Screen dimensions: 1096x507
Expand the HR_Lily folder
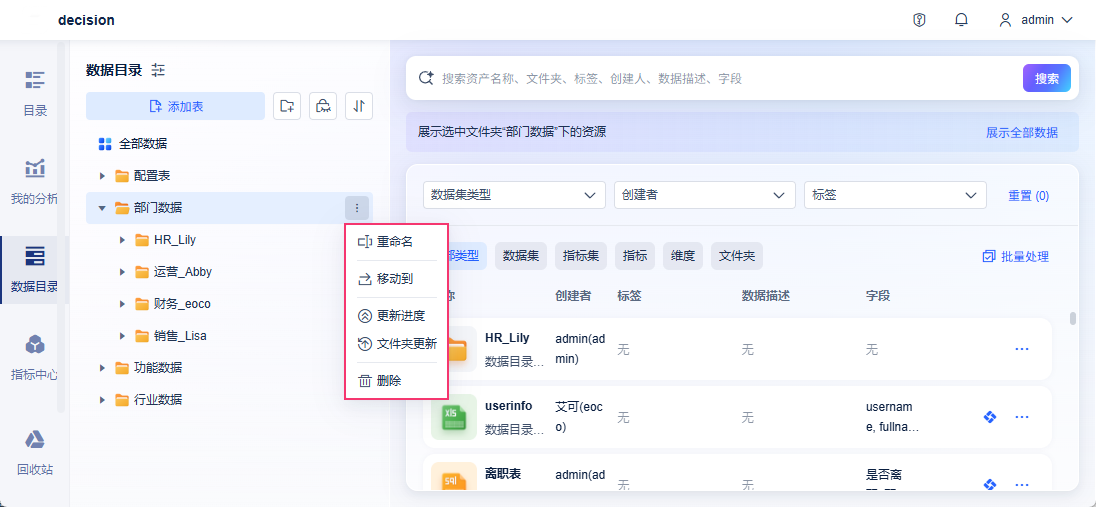click(122, 240)
